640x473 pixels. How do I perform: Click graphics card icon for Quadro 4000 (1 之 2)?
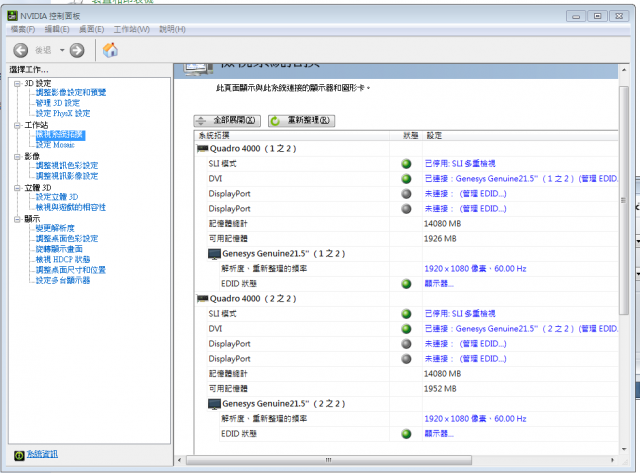coord(202,149)
